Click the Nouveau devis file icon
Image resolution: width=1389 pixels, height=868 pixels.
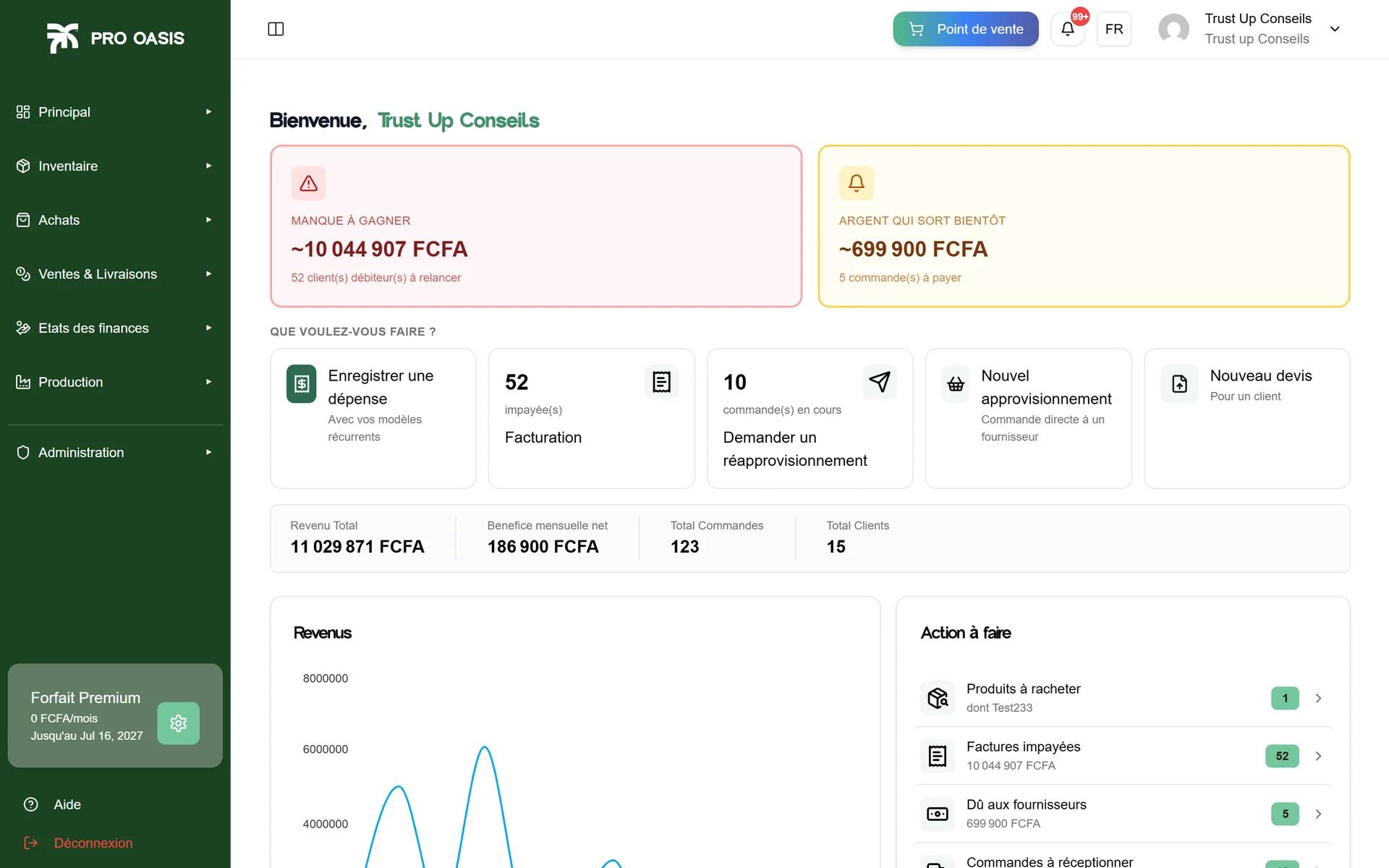(x=1179, y=384)
